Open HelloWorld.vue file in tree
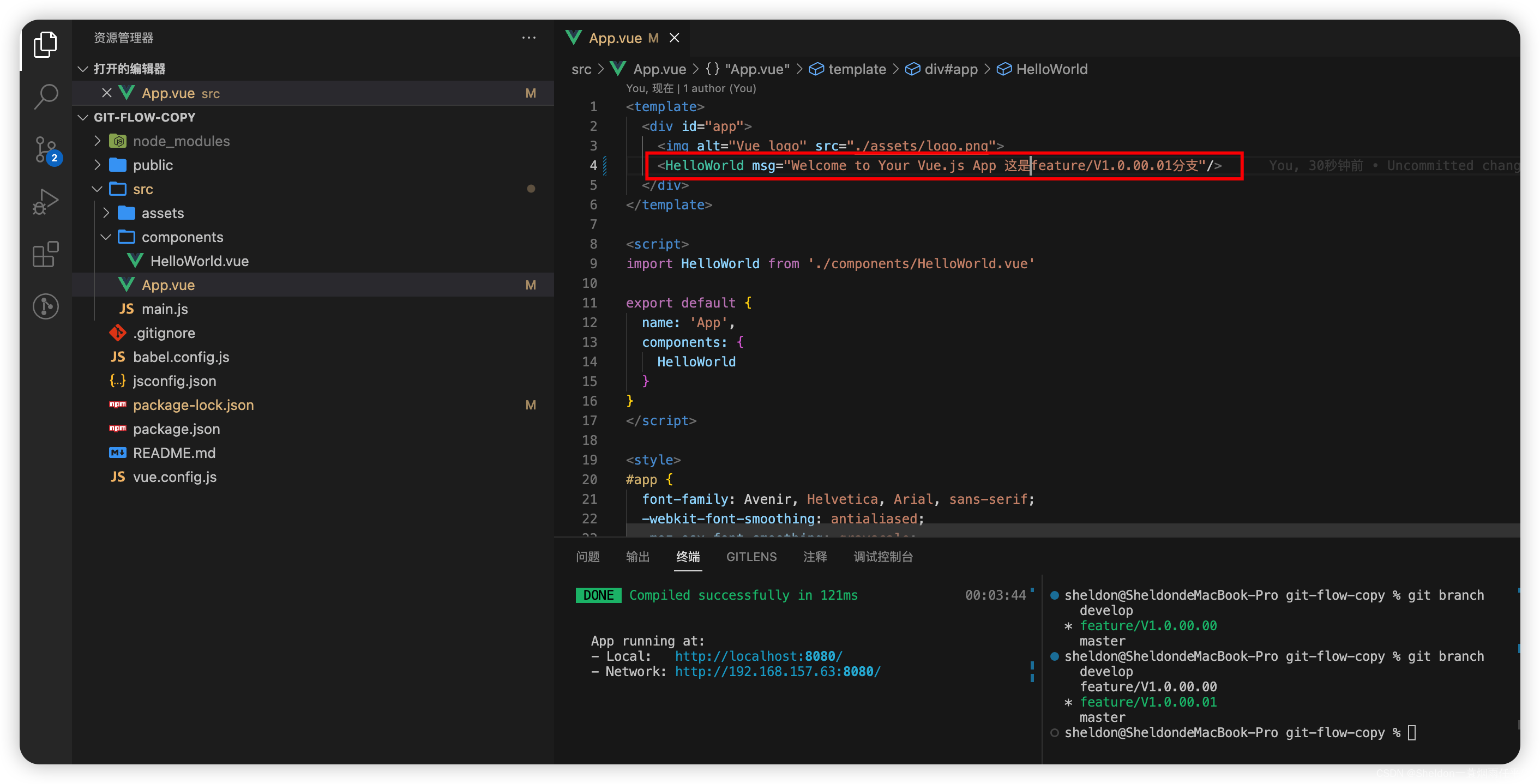1540x784 pixels. (312, 261)
